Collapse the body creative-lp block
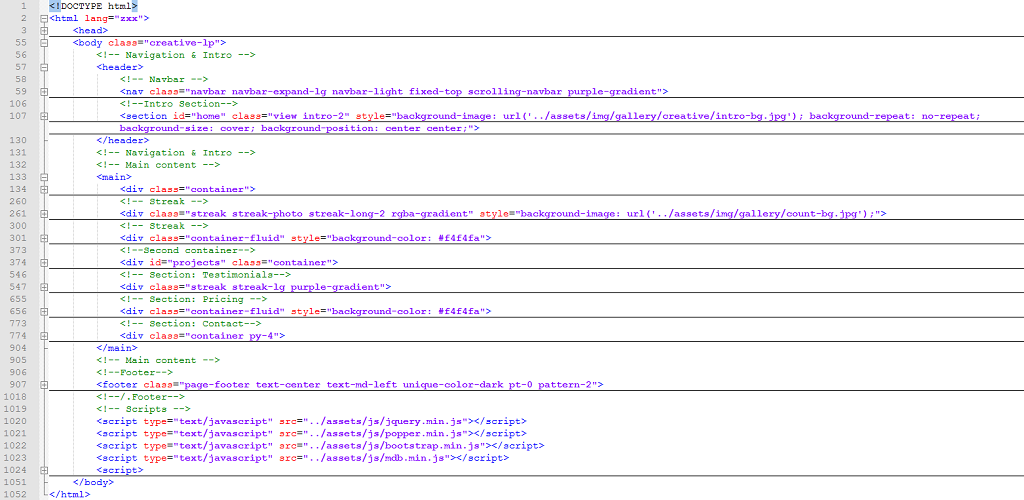 point(45,43)
